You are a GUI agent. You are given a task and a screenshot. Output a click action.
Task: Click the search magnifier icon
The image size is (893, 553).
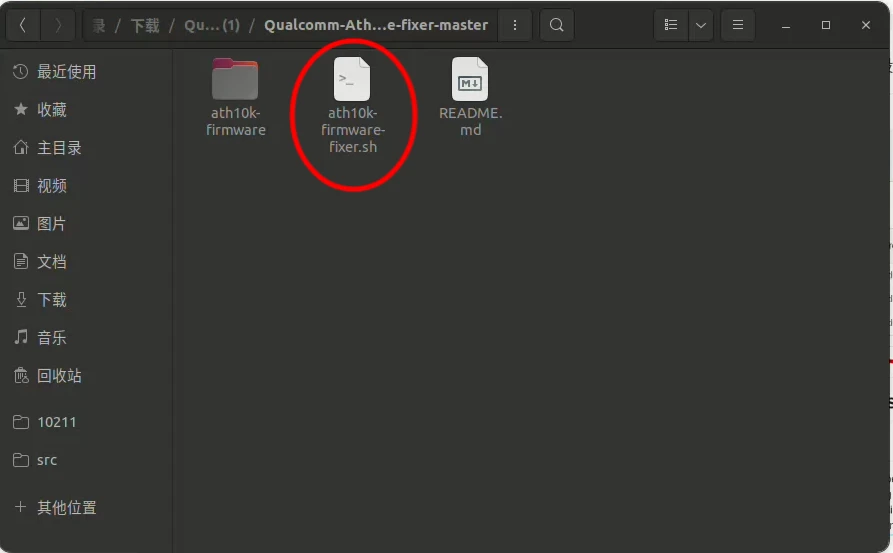coord(557,25)
